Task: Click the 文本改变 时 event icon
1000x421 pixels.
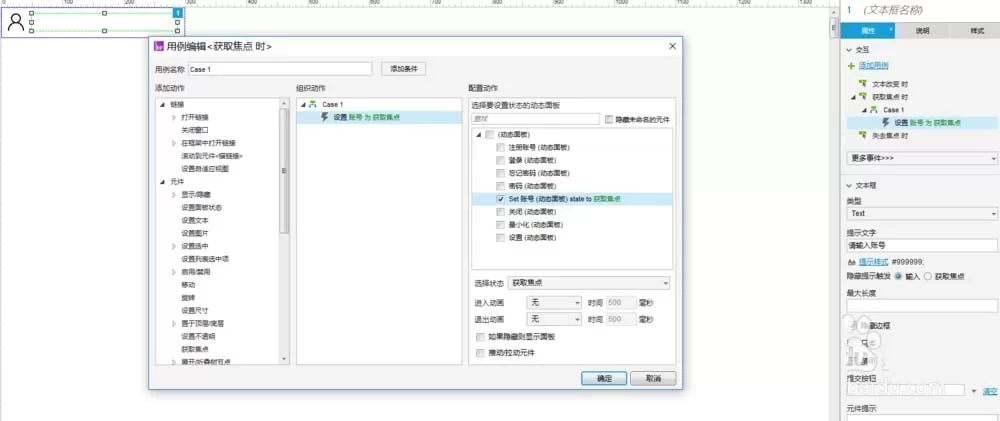Action: (863, 84)
